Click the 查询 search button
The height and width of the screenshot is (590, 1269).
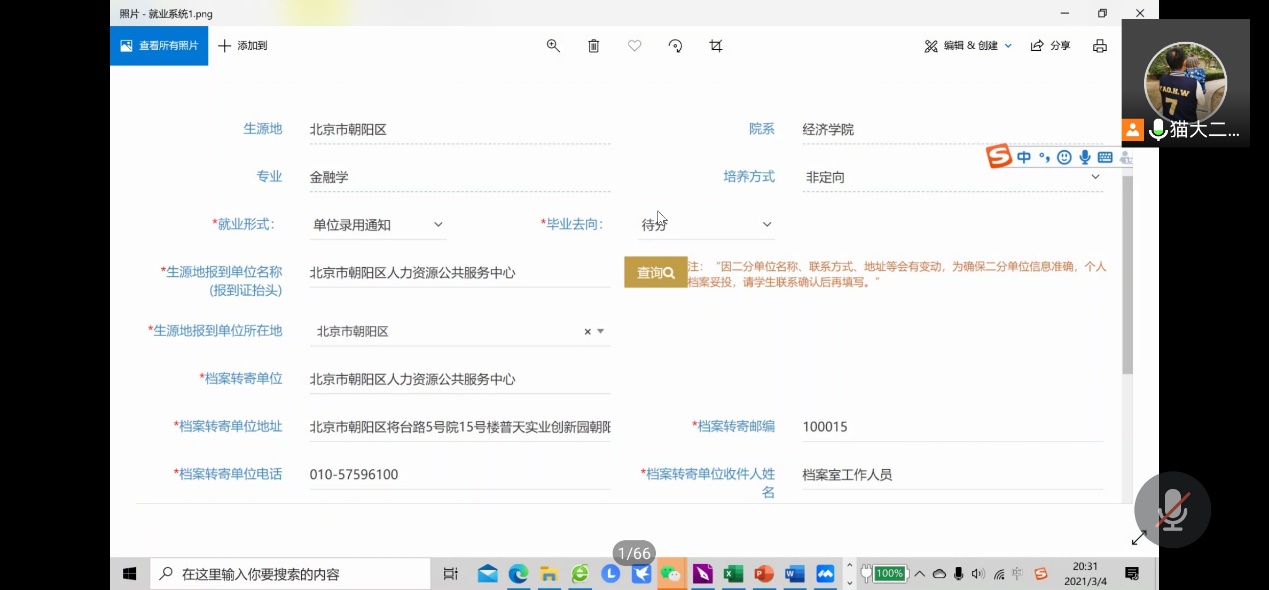click(x=655, y=272)
